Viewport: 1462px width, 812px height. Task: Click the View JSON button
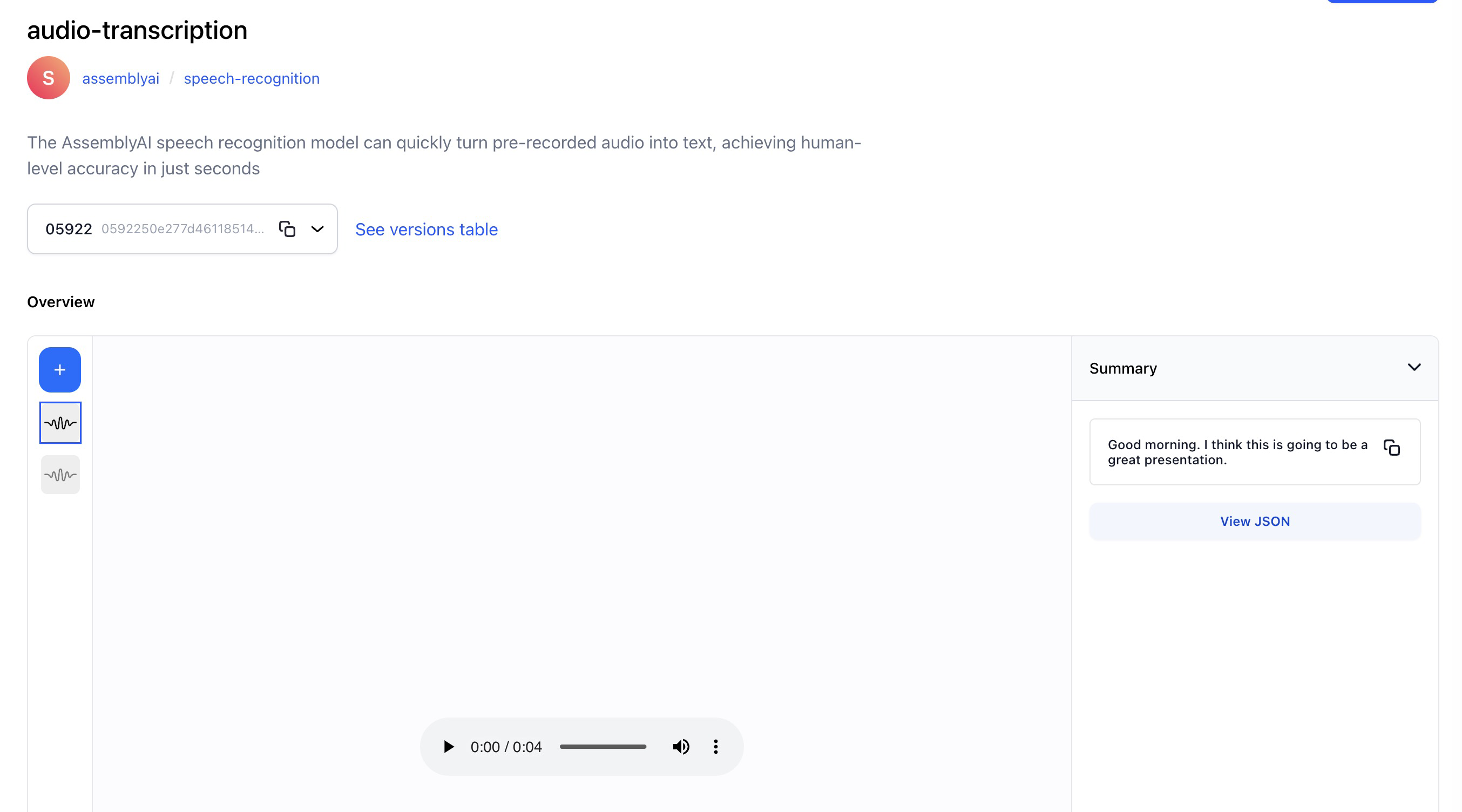click(x=1254, y=521)
